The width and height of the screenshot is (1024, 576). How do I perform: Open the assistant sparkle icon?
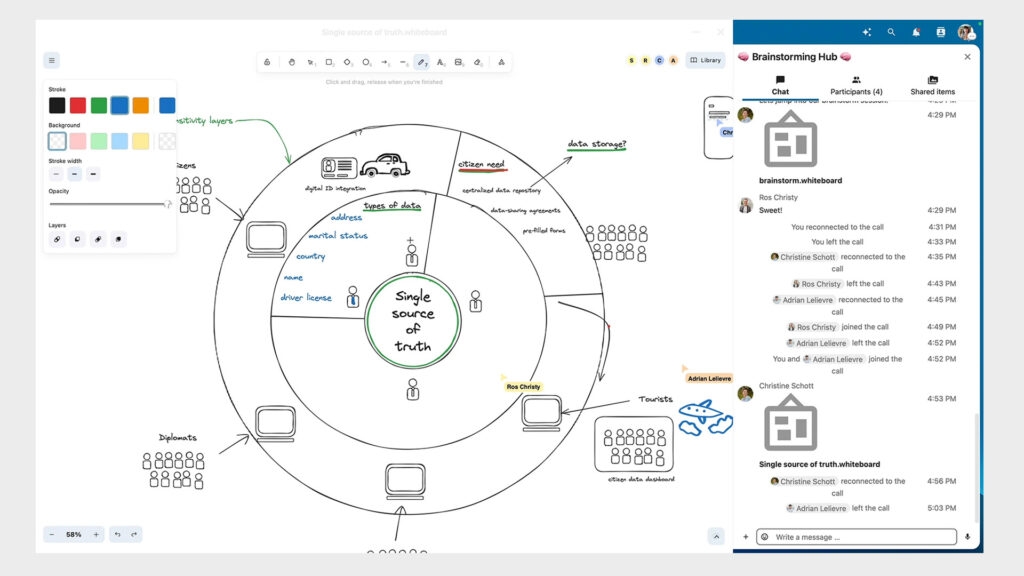867,32
